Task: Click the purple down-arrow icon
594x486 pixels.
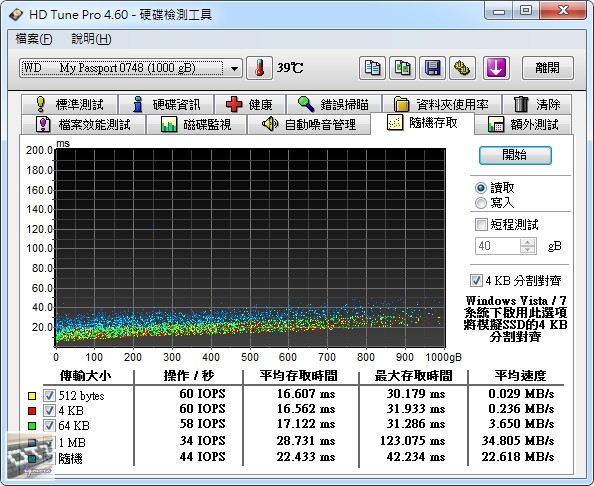Action: (496, 68)
